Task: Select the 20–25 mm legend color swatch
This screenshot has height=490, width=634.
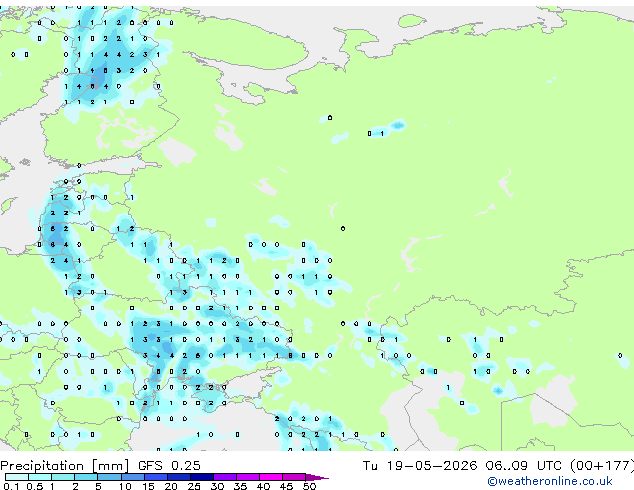Action: [179, 477]
